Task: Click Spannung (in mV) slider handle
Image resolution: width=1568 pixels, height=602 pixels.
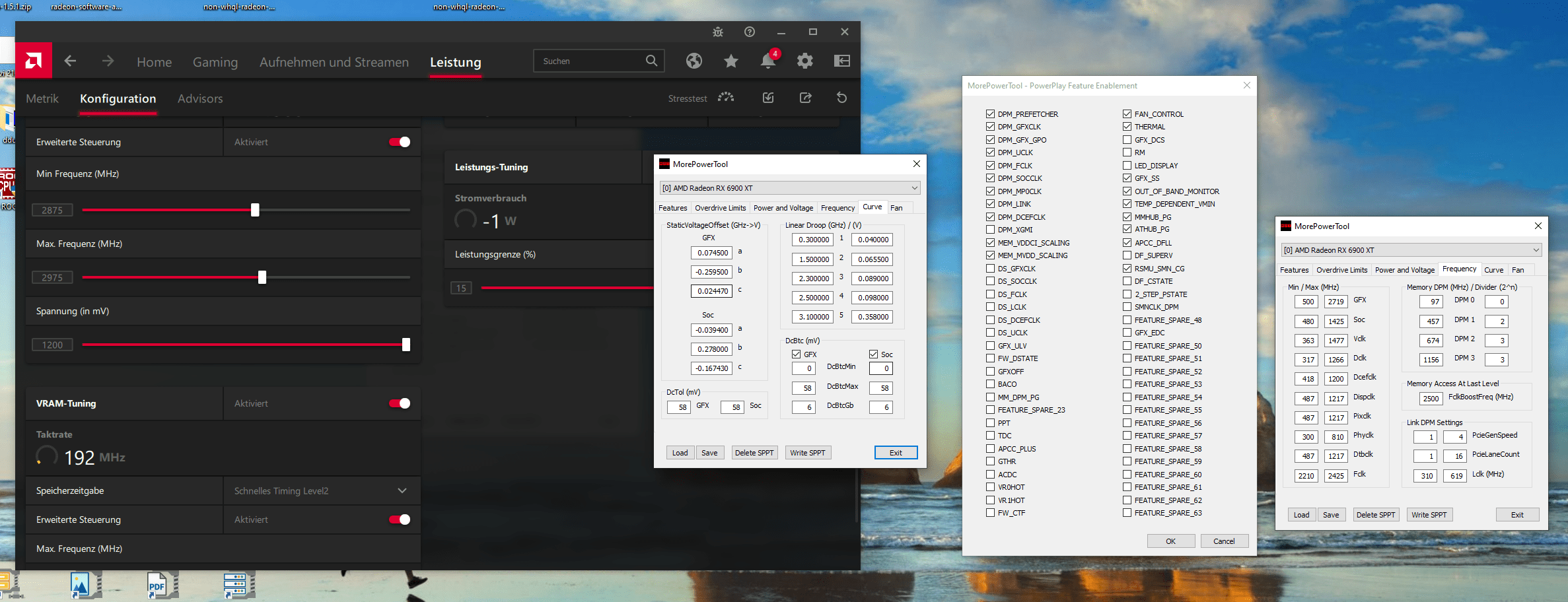Action: tap(406, 345)
